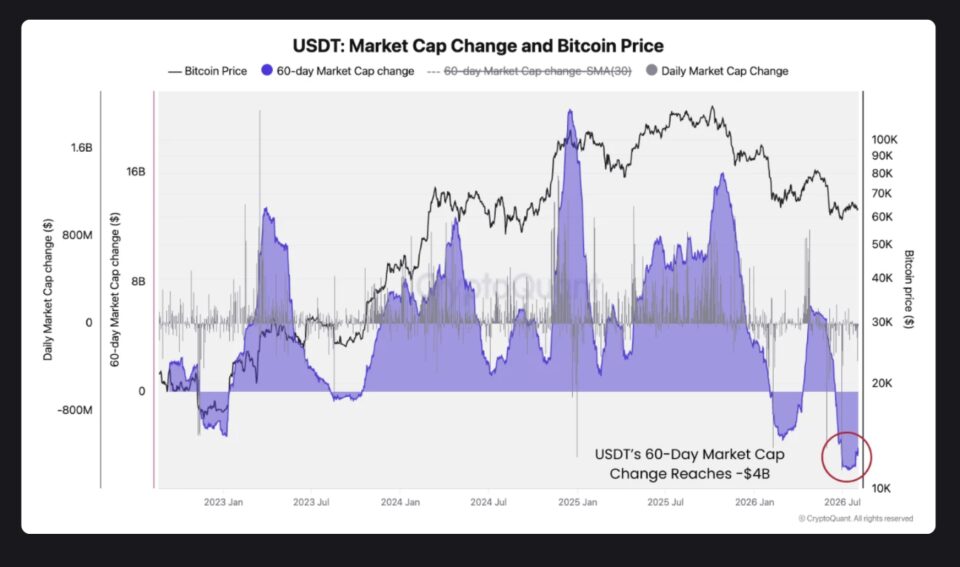Click the purple 60-day Market Cap legend dot
Viewport: 960px width, 567px height.
click(266, 70)
